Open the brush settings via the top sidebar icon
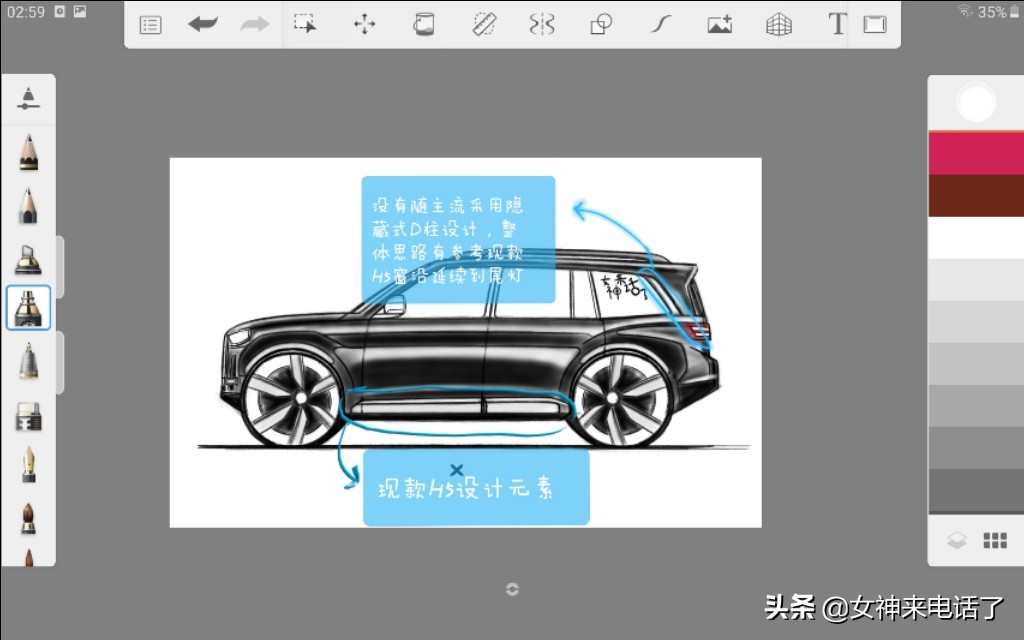Screen dimensions: 1024x640 tap(27, 97)
